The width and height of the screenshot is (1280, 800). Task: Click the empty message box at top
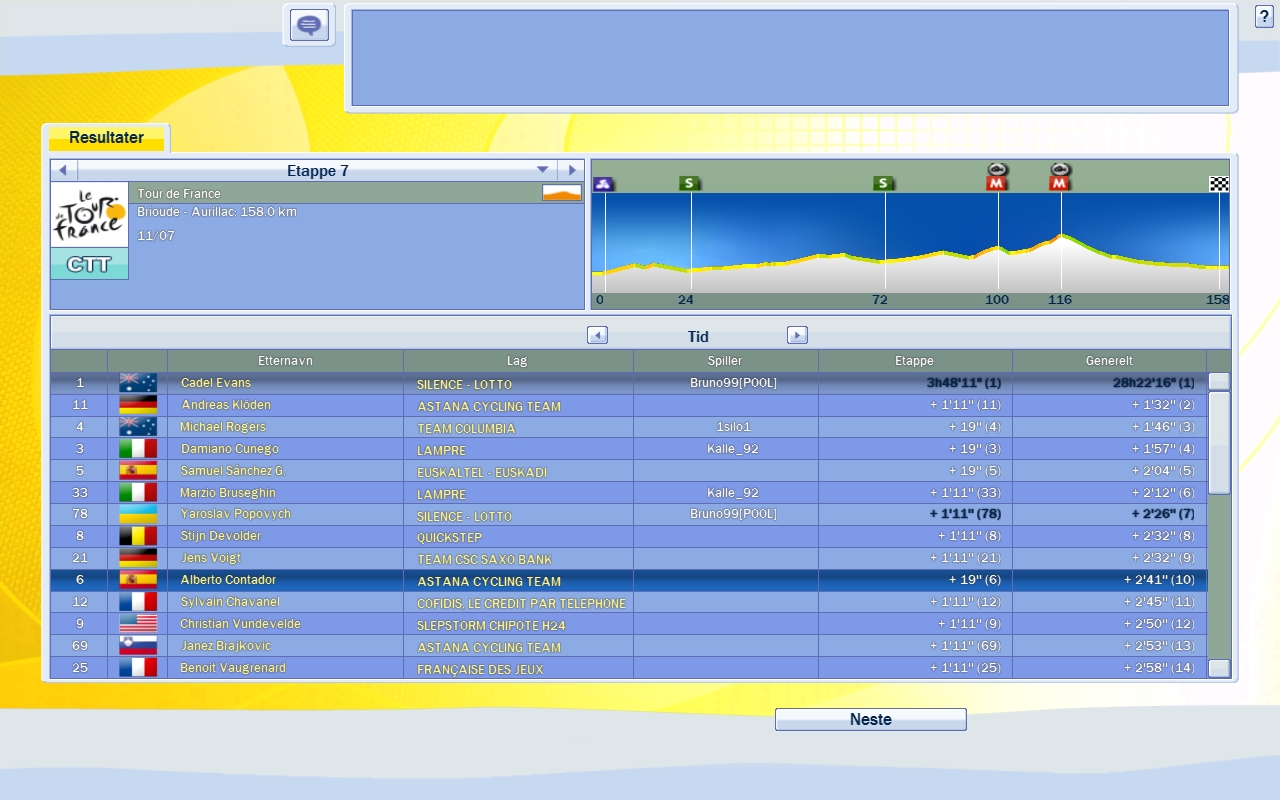[x=790, y=58]
